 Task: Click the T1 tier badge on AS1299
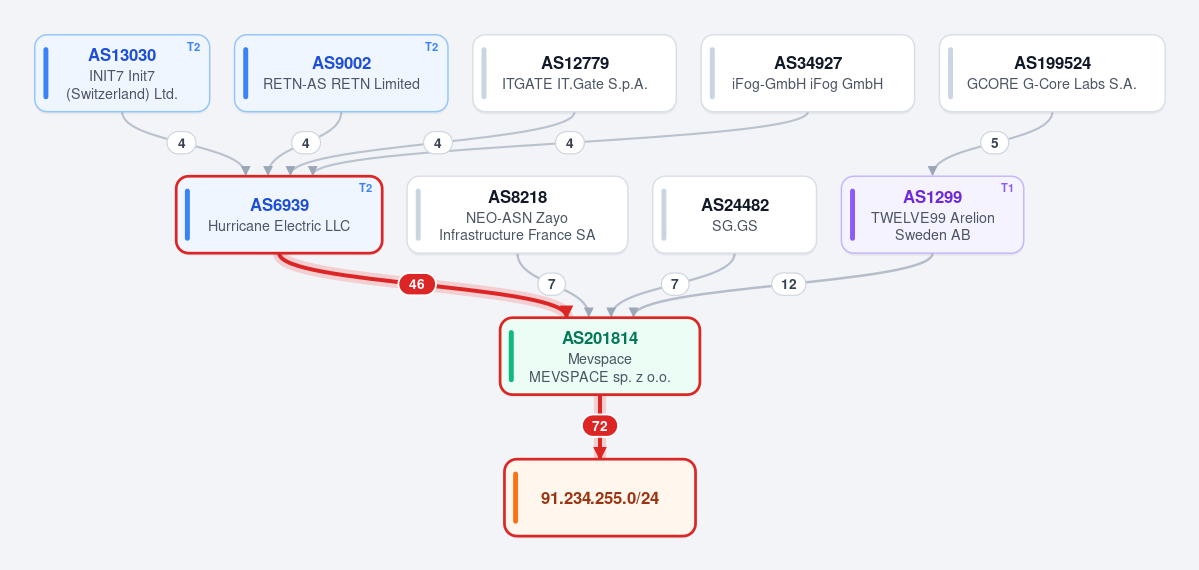coord(1007,188)
